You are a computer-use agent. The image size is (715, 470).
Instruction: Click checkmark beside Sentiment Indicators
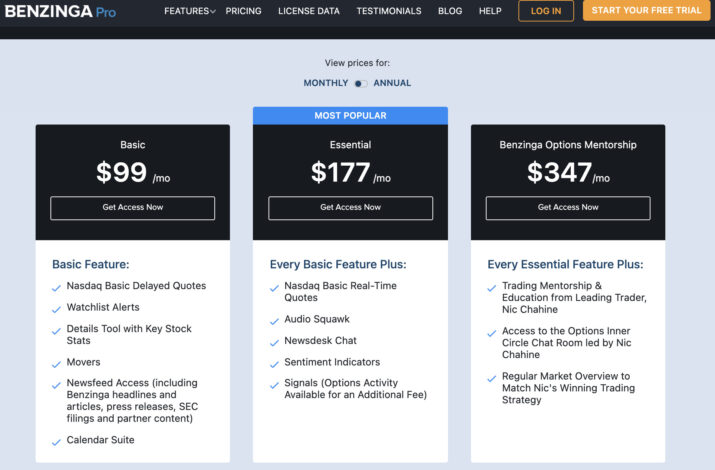pos(274,364)
